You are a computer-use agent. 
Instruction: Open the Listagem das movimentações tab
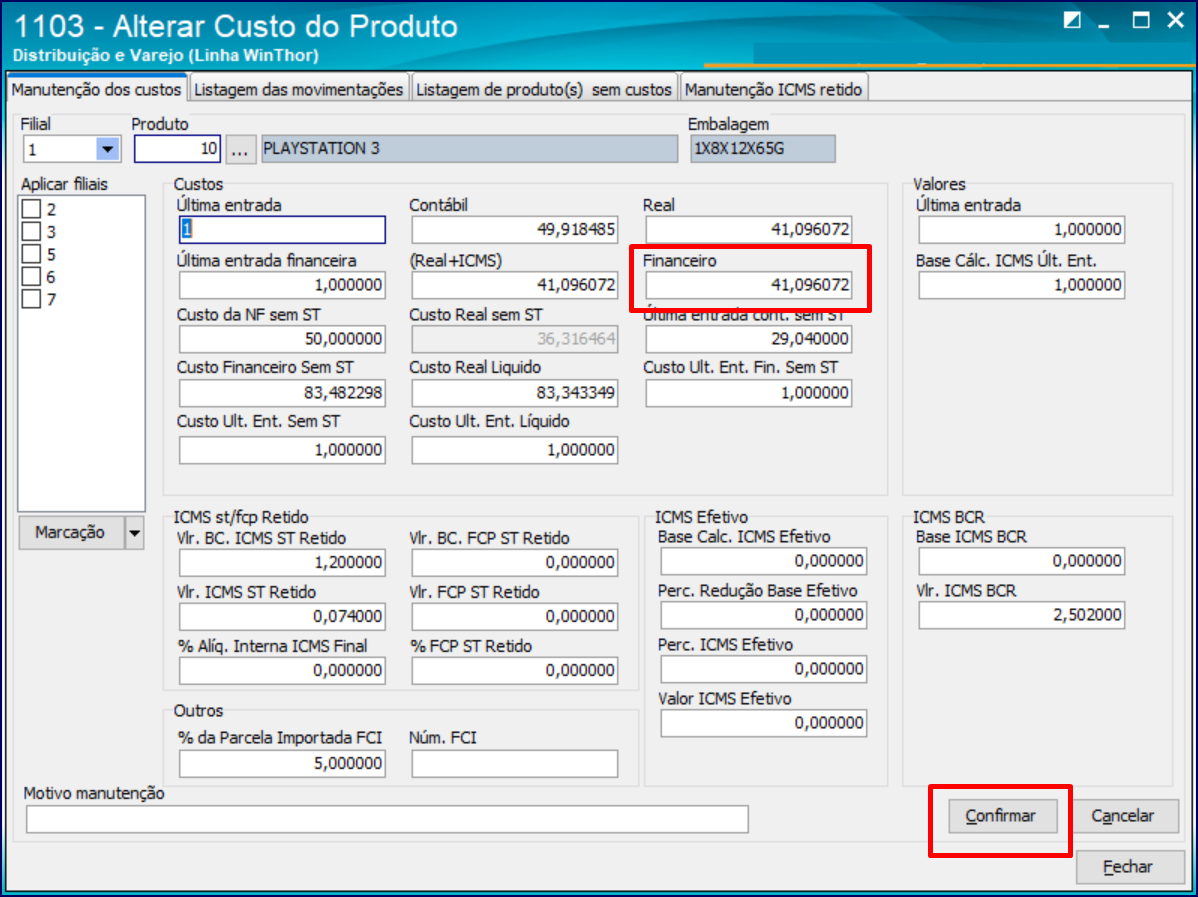click(299, 89)
